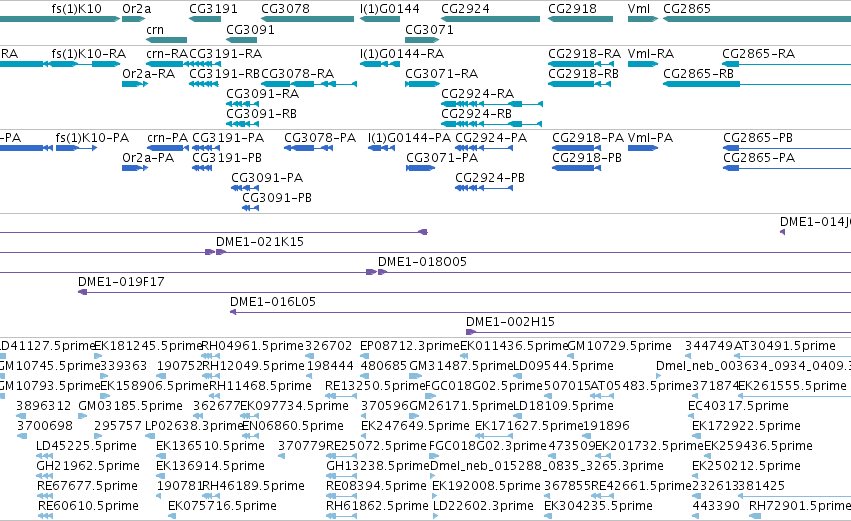Open the GH21962.5prime EST label
The image size is (851, 521).
point(88,466)
